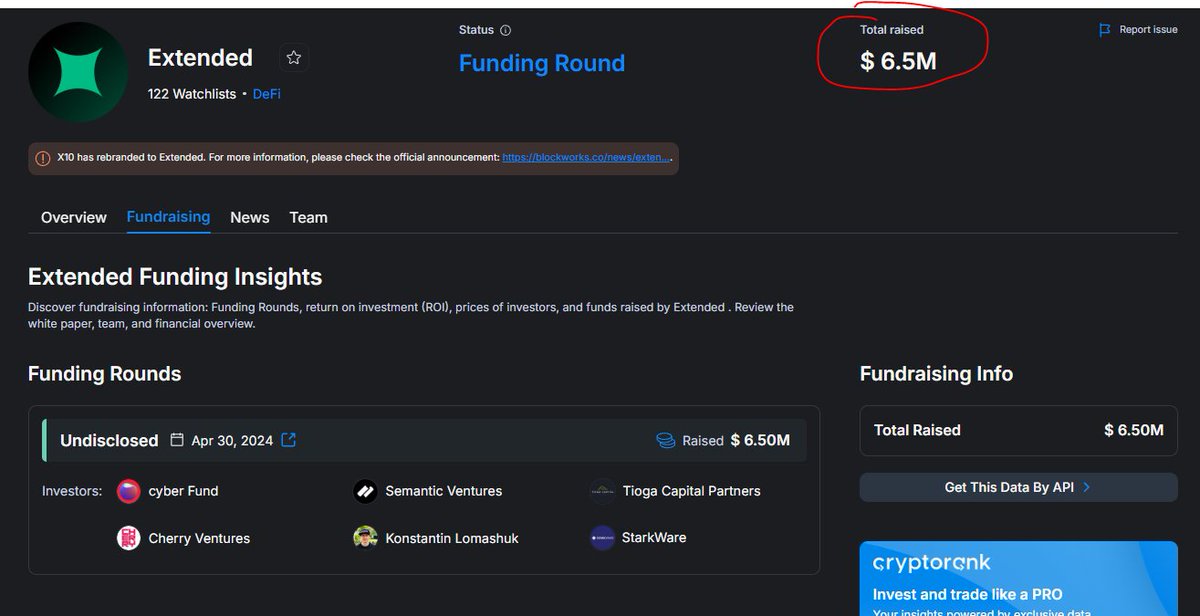Click Konstantin Lomashuk avatar
The height and width of the screenshot is (616, 1200).
click(365, 538)
